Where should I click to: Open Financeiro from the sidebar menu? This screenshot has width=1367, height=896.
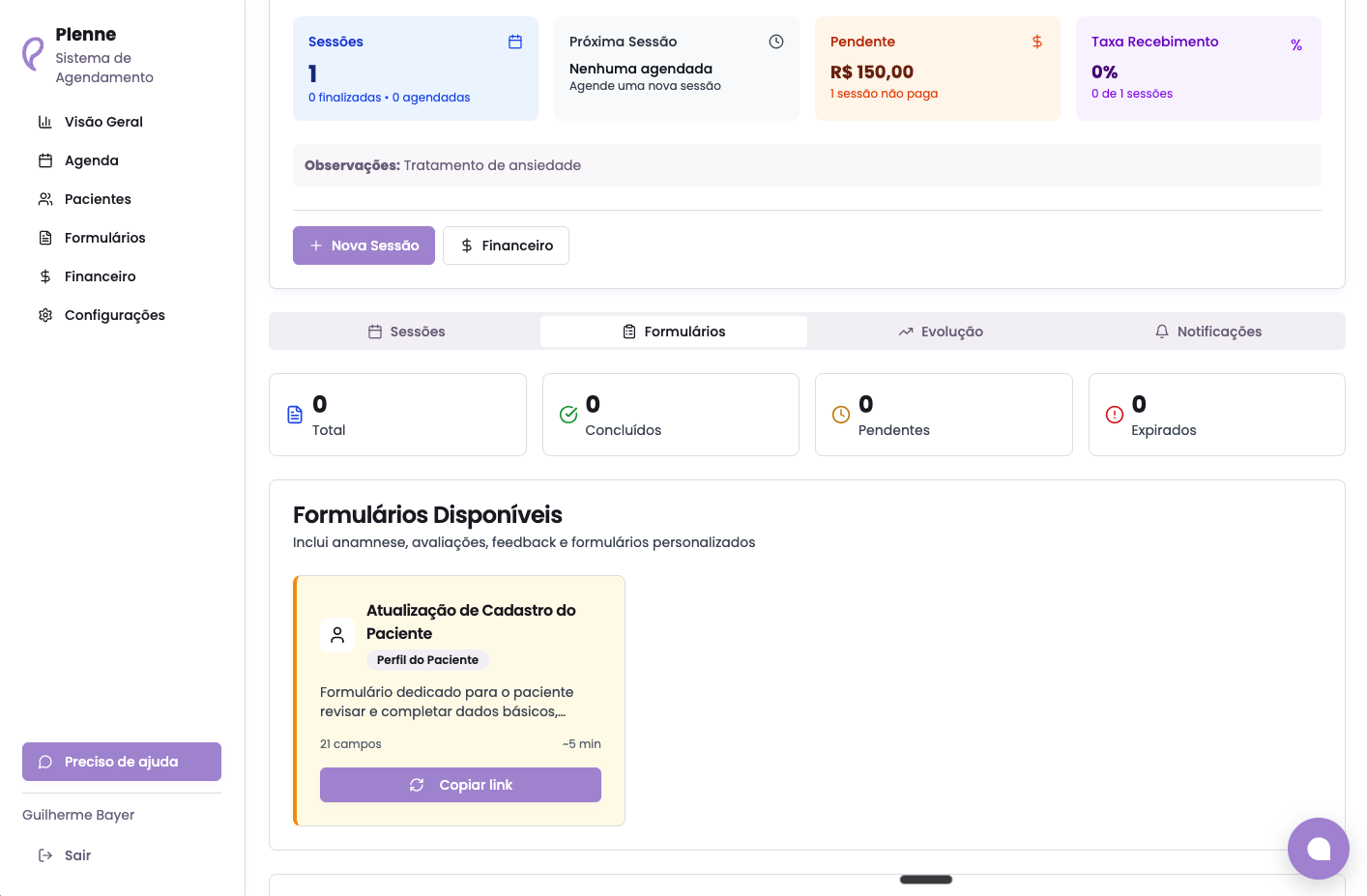[100, 276]
